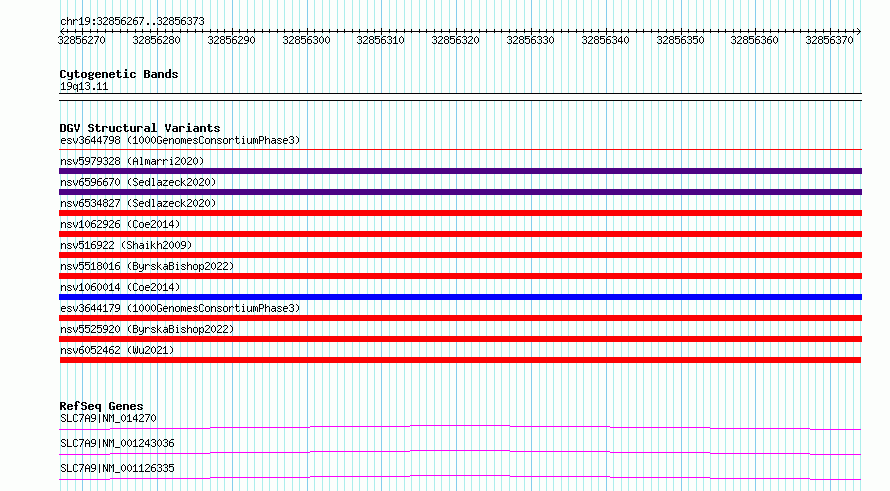Select ruler position 32856370

click(x=829, y=40)
